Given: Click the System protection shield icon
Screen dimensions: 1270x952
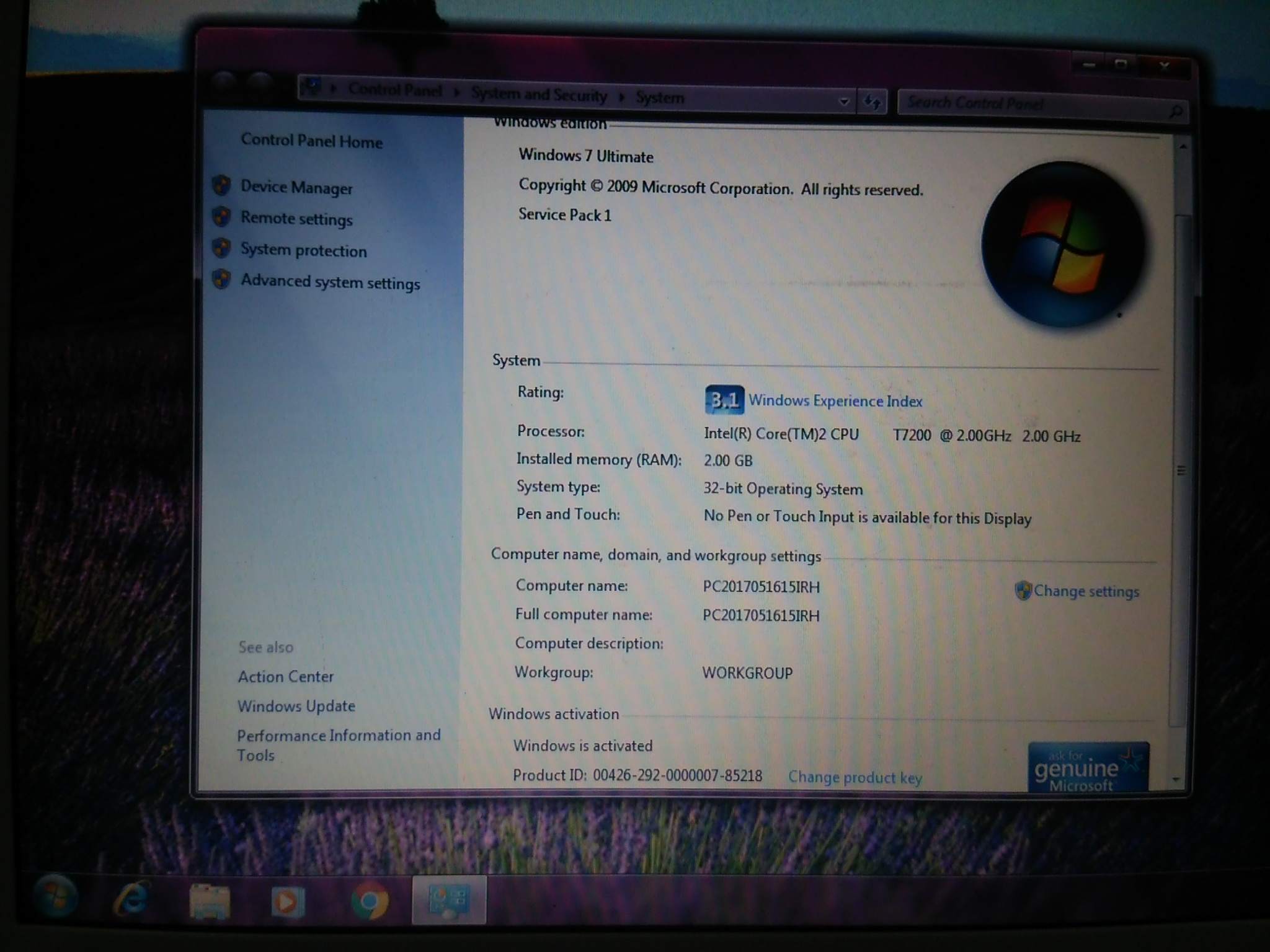Looking at the screenshot, I should (221, 249).
